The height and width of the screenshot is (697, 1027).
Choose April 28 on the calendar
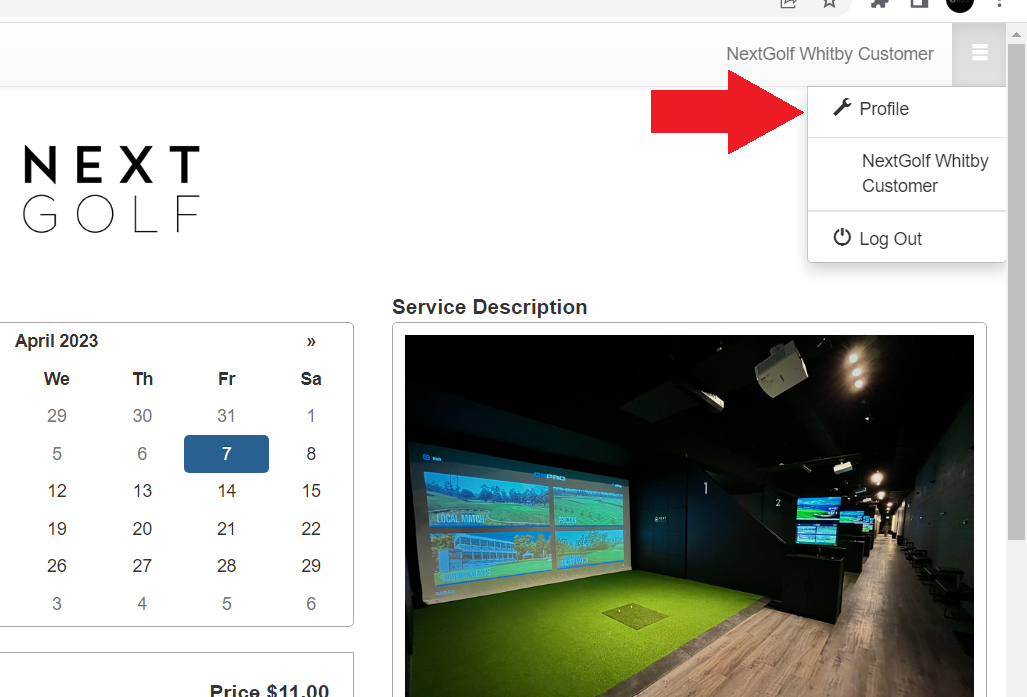tap(227, 566)
